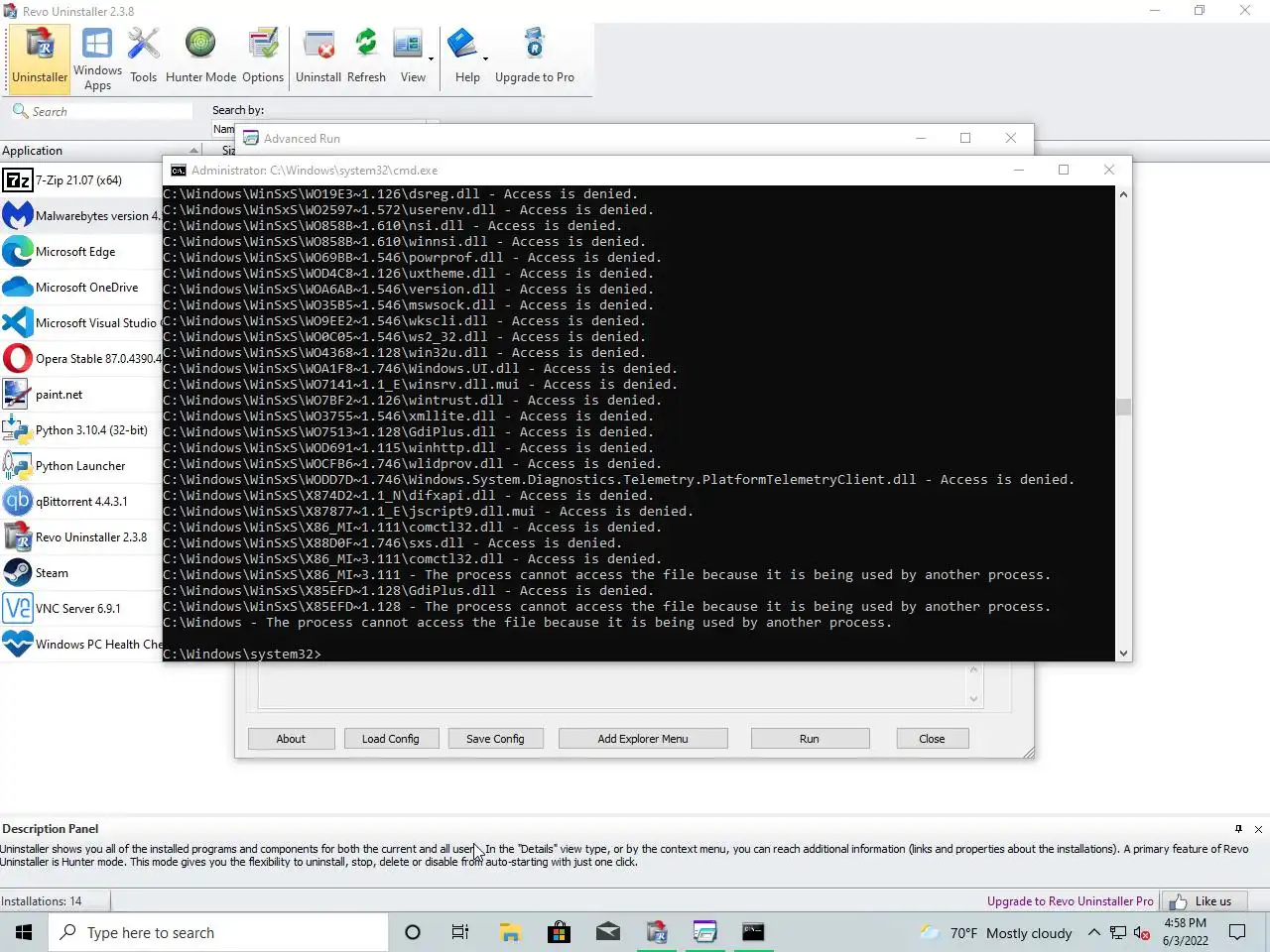
Task: Click Close in Advanced Run window
Action: pos(932,739)
